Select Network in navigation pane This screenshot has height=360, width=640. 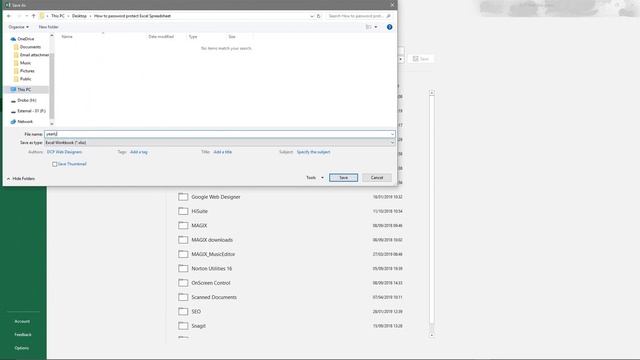point(24,122)
